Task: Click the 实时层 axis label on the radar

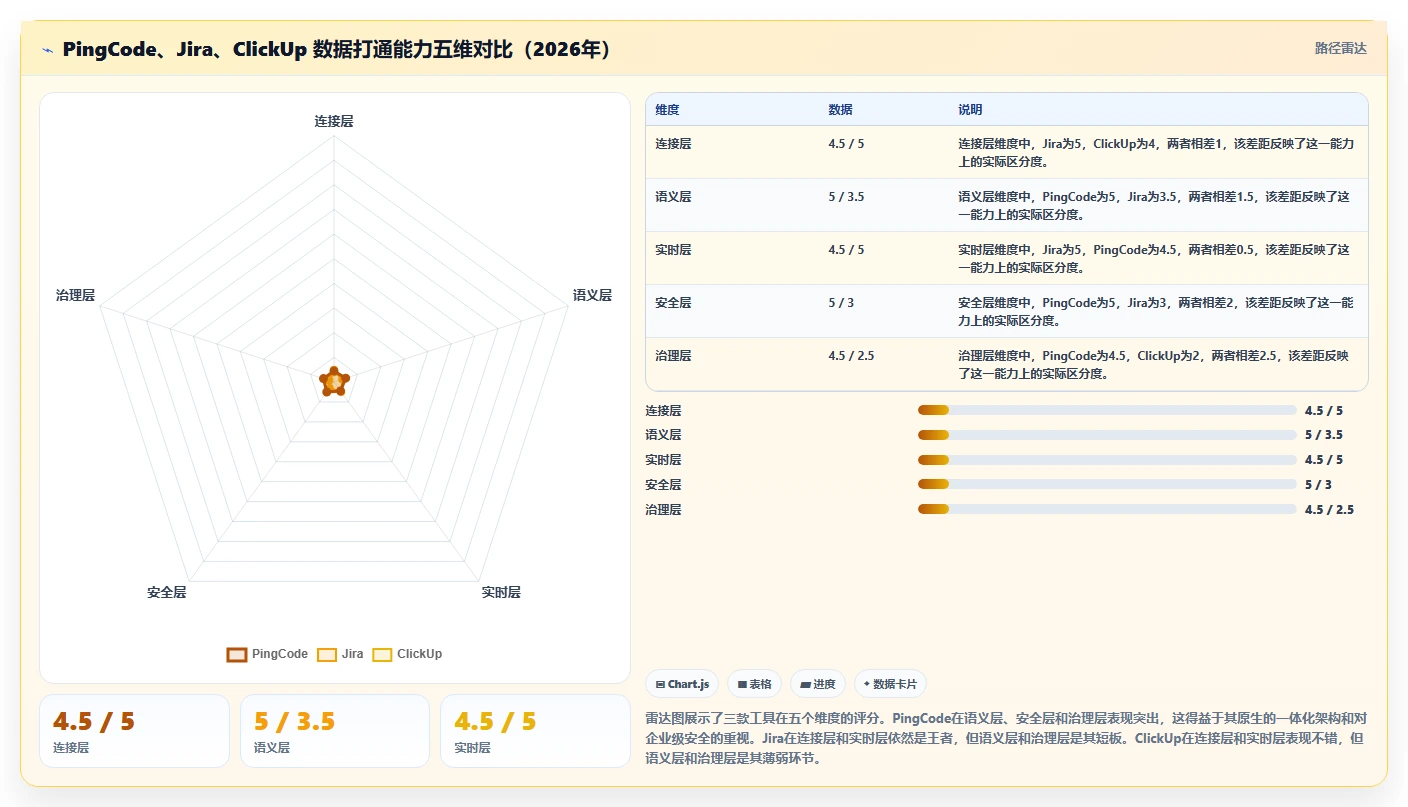Action: click(x=501, y=593)
